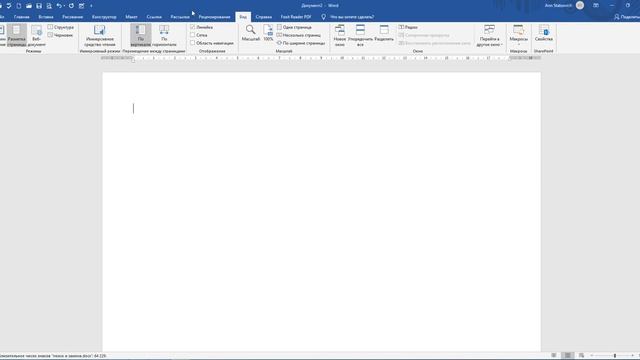Click the user account avatar
The width and height of the screenshot is (640, 360).
click(580, 5)
